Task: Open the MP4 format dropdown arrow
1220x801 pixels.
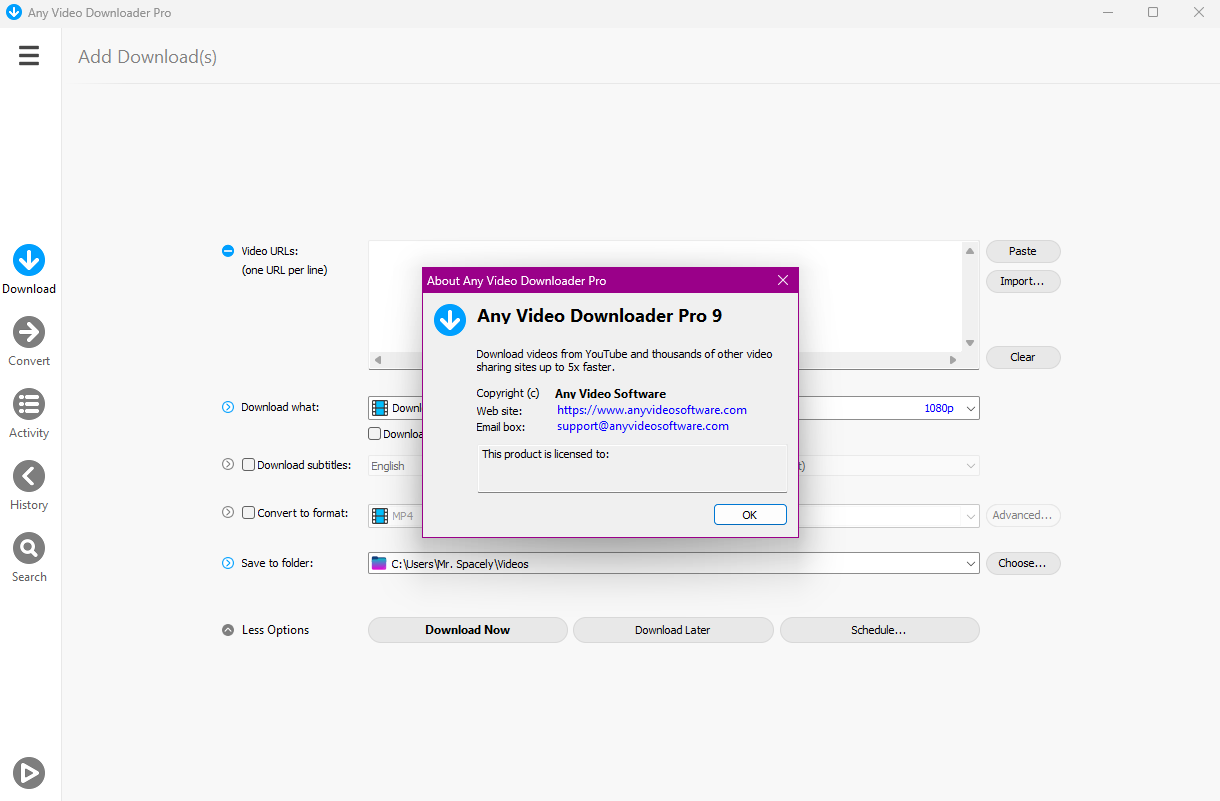Action: click(970, 516)
